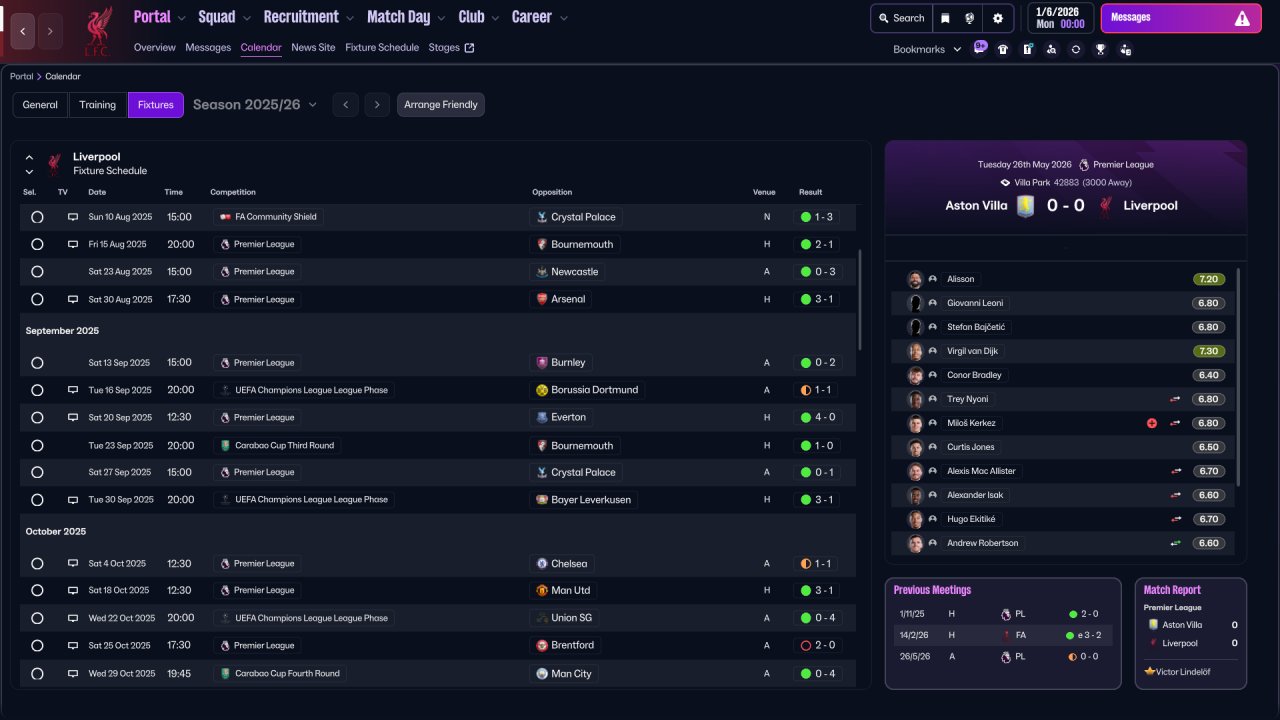Select the Sun 10 Aug Crystal Palace fixture radio
Screen dimensions: 1280x720
click(x=37, y=217)
